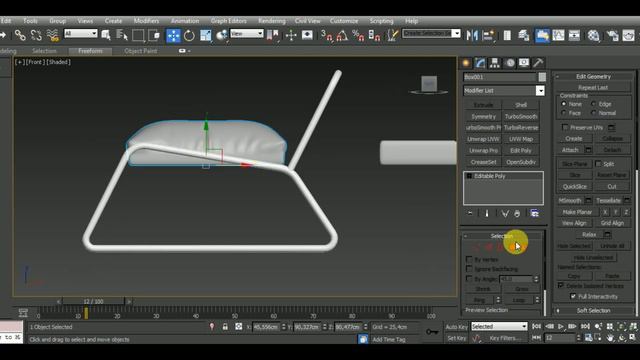Select the Edge constraint radio button
This screenshot has height=360, width=640.
point(594,104)
